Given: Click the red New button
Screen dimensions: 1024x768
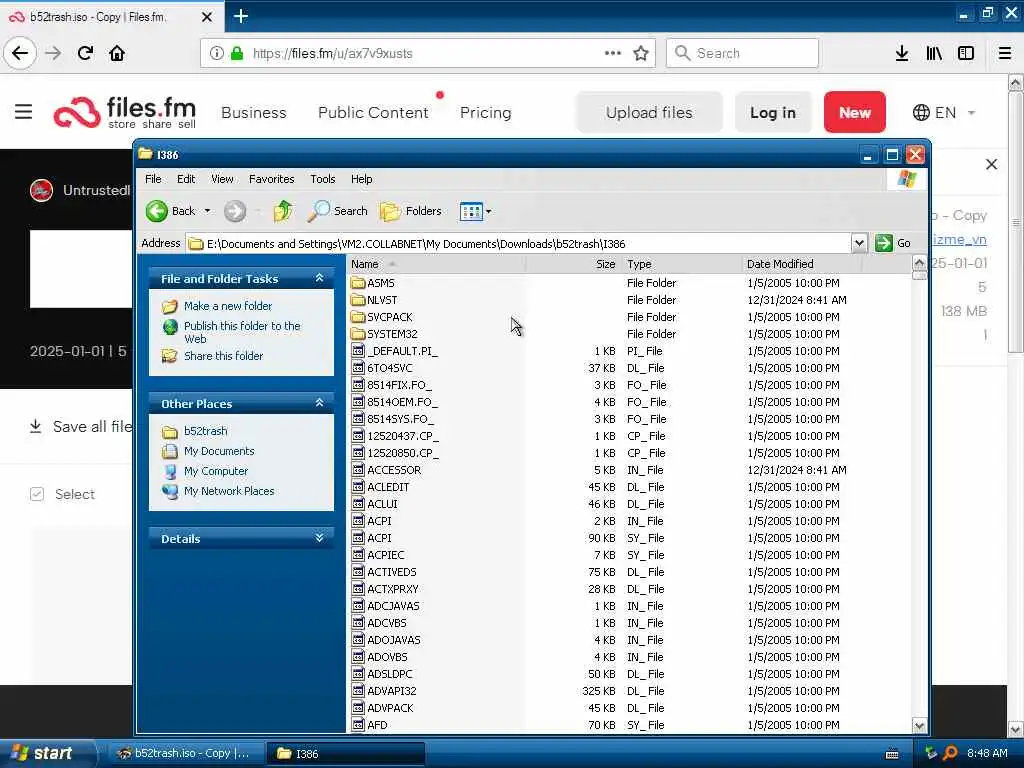Looking at the screenshot, I should click(854, 112).
